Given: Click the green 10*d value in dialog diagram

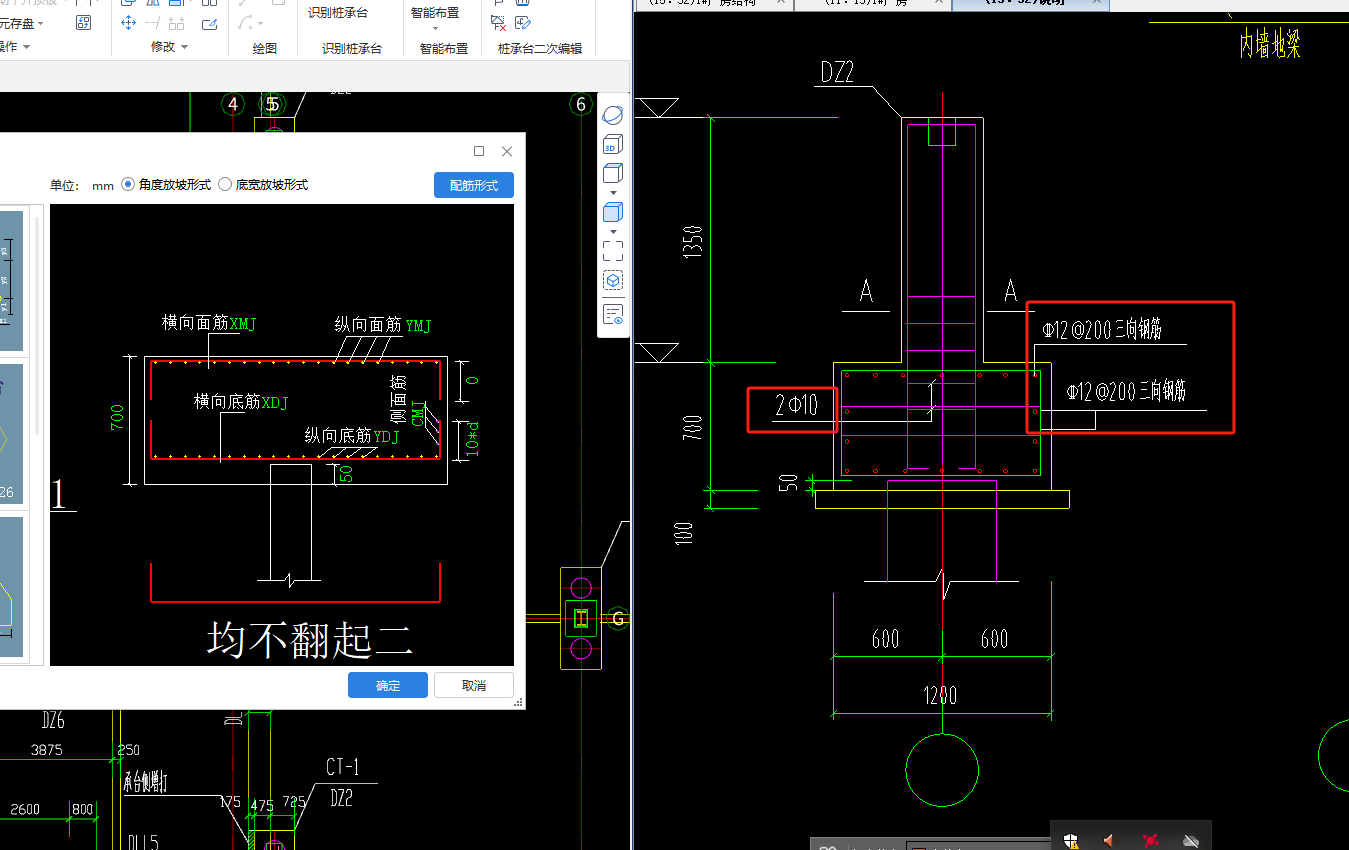Looking at the screenshot, I should point(471,439).
